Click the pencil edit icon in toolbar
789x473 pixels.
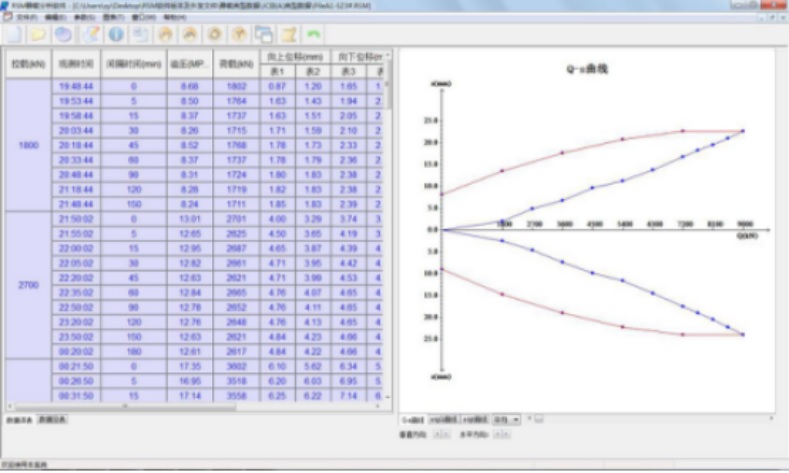(90, 34)
